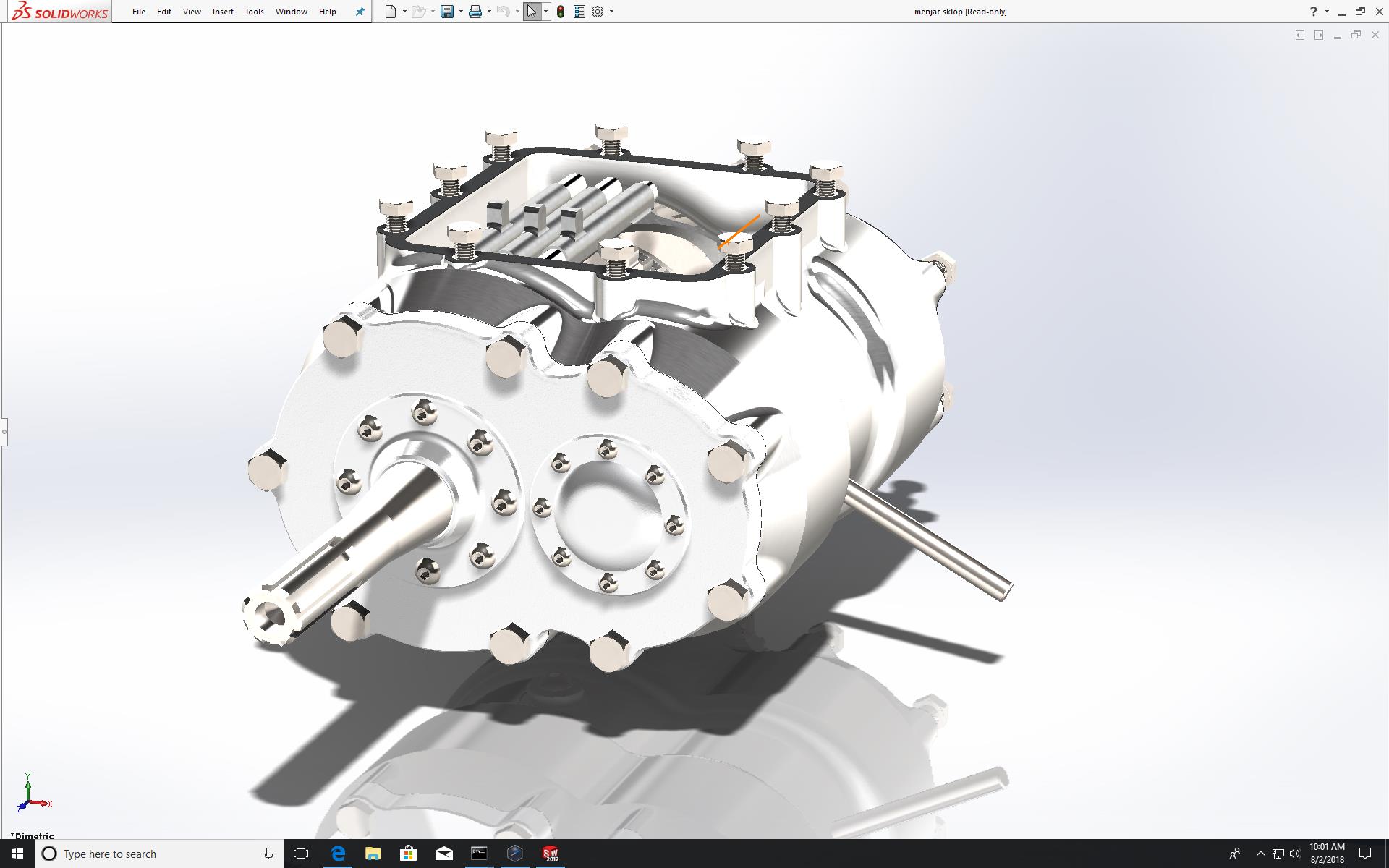Screen dimensions: 1389x868
Task: Expand the right task pane arrow
Action: (1319, 35)
